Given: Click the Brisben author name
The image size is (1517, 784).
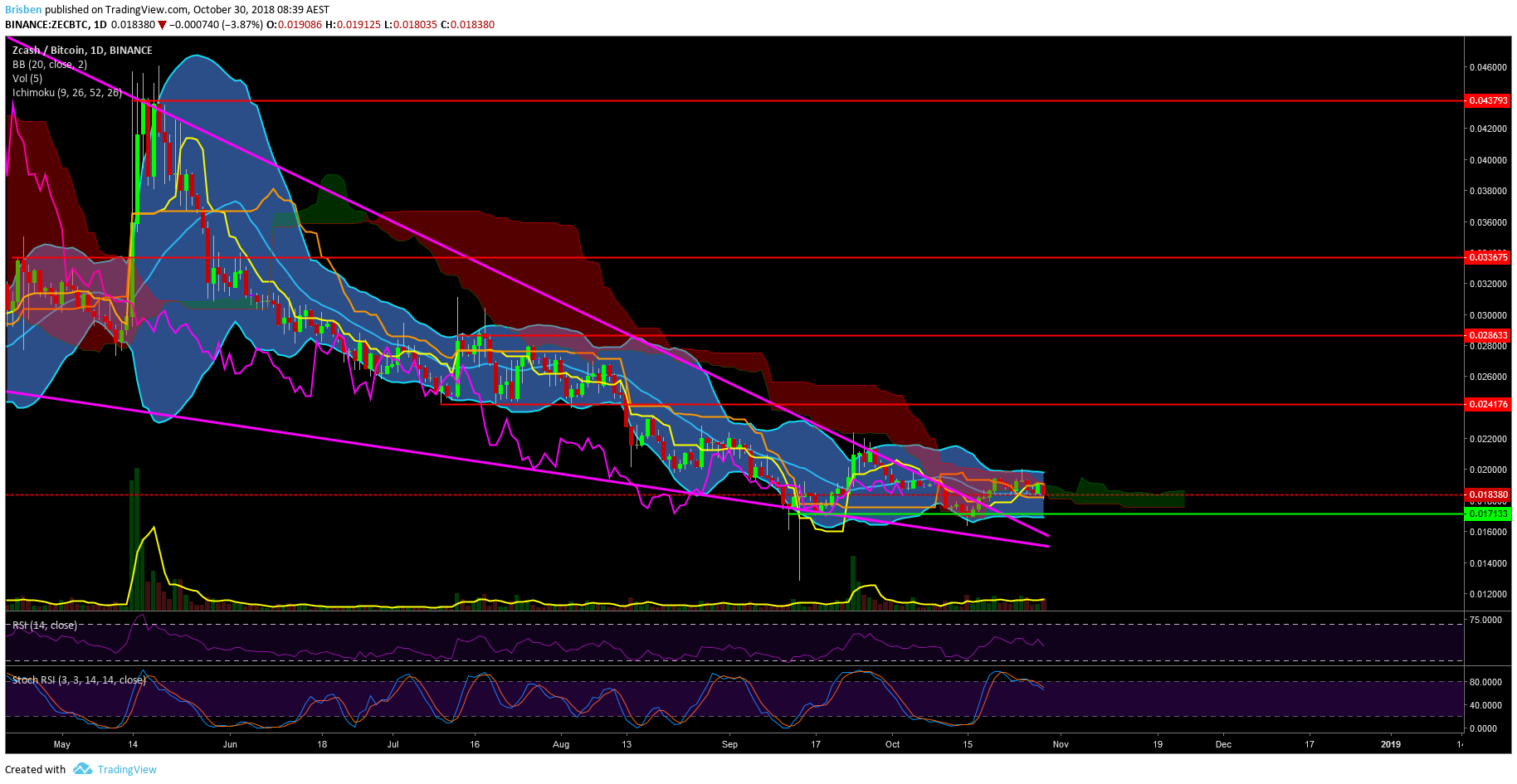Looking at the screenshot, I should tap(23, 10).
